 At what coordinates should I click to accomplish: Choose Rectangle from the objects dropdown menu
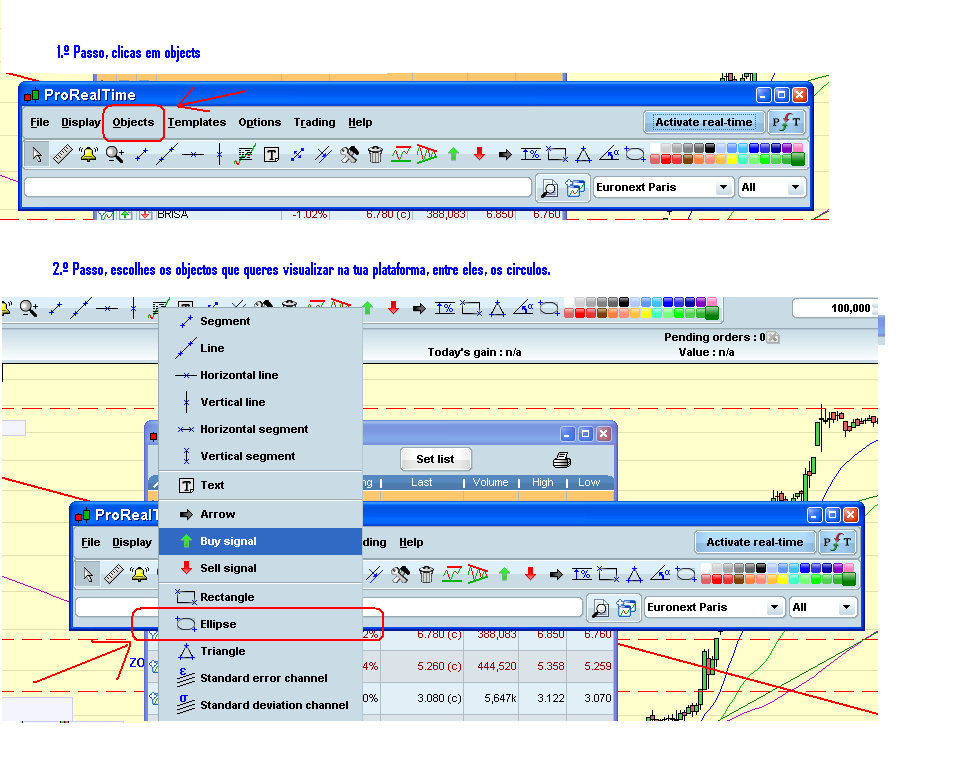(x=260, y=597)
